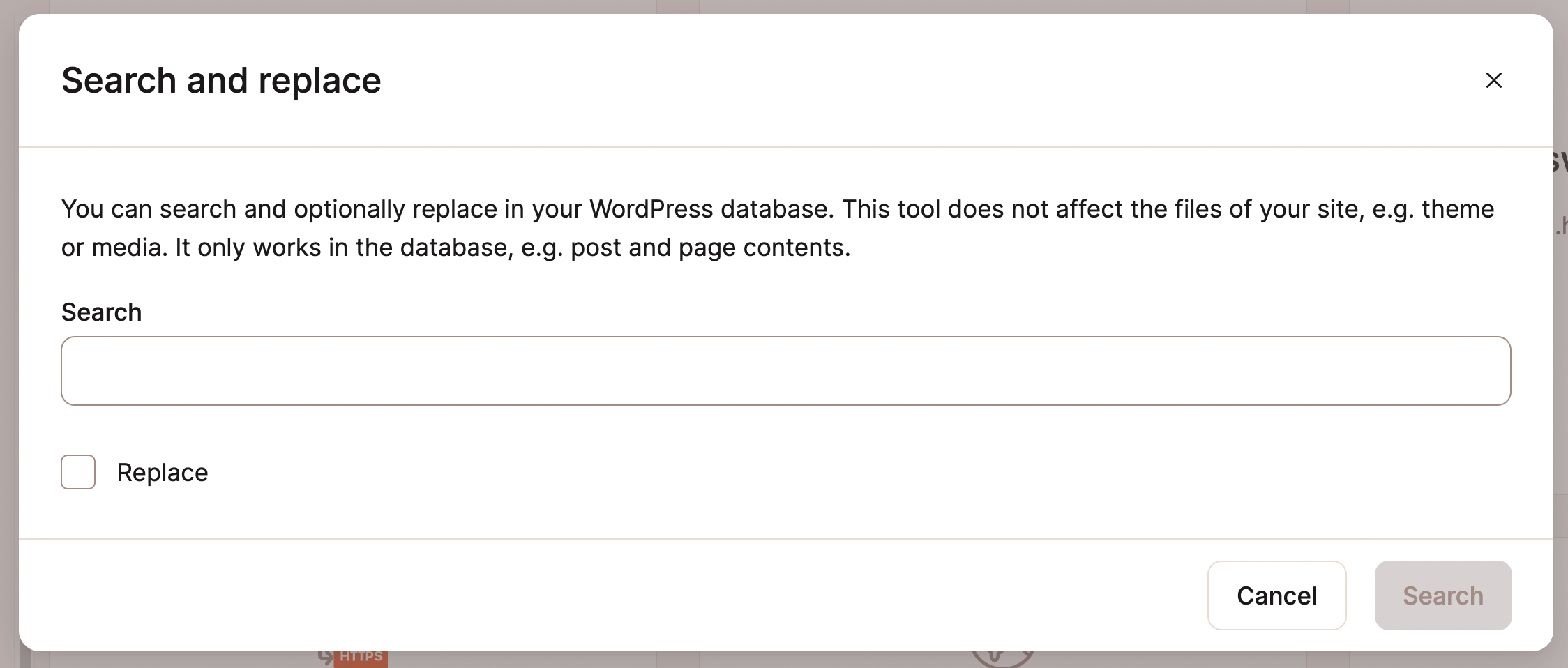This screenshot has height=668, width=1568.
Task: Close the Search and replace dialog
Action: click(1493, 80)
